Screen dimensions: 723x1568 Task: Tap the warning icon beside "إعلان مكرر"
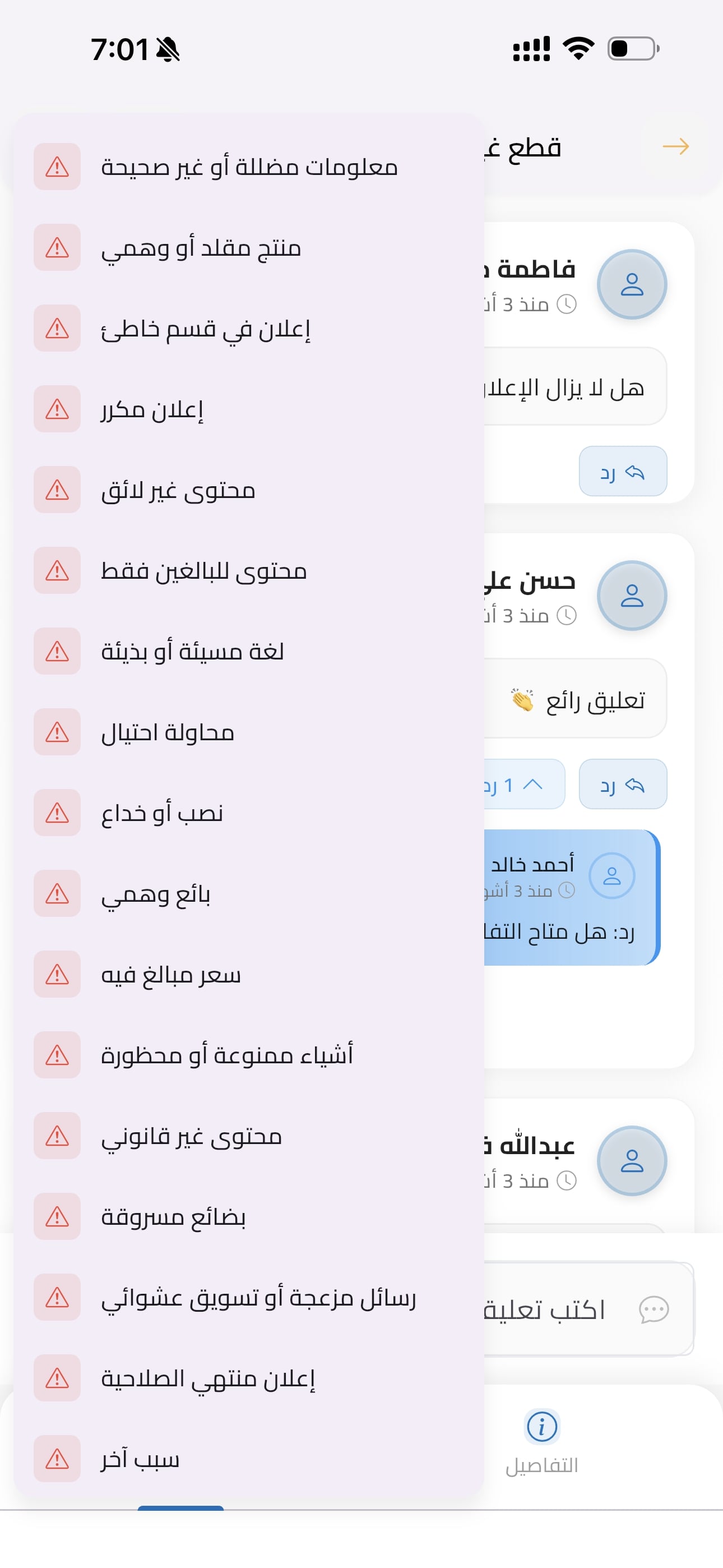(x=57, y=409)
